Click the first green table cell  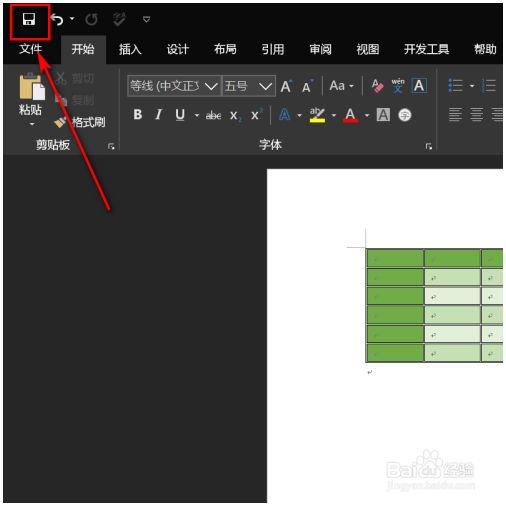(395, 258)
